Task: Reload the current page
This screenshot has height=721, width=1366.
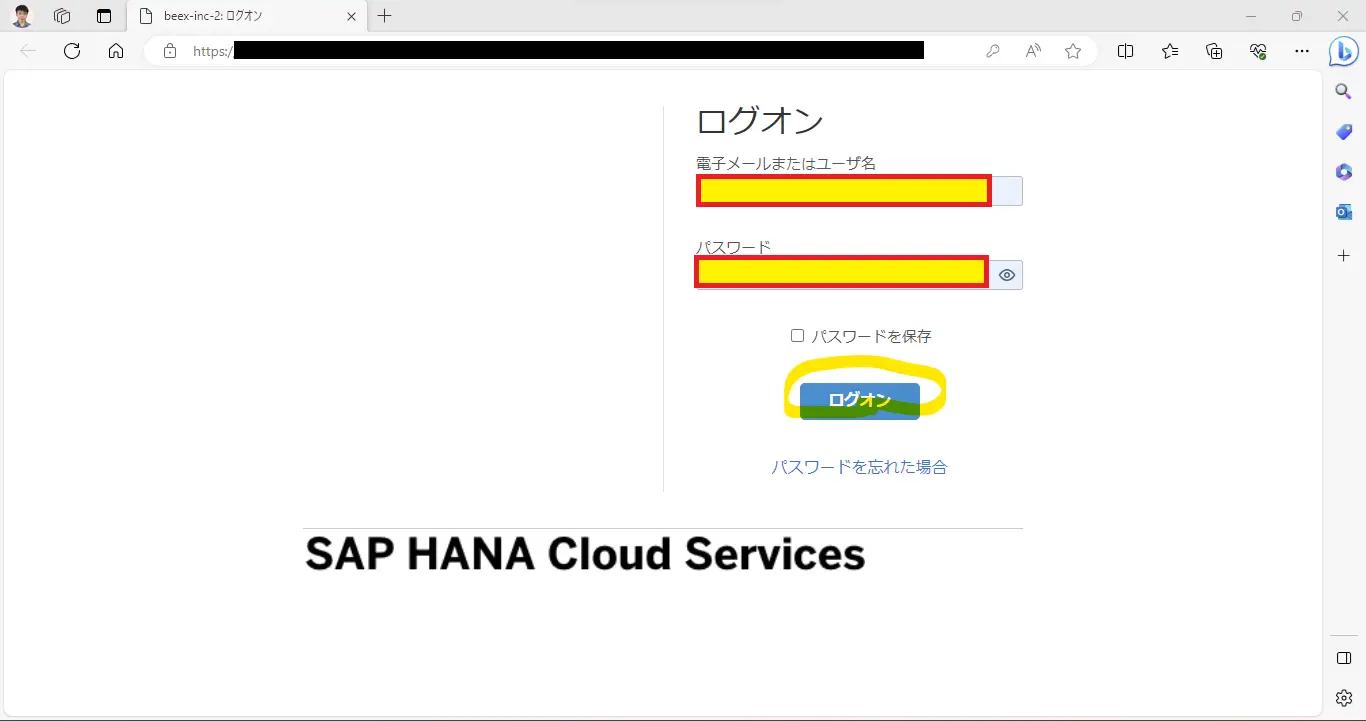Action: 72,51
